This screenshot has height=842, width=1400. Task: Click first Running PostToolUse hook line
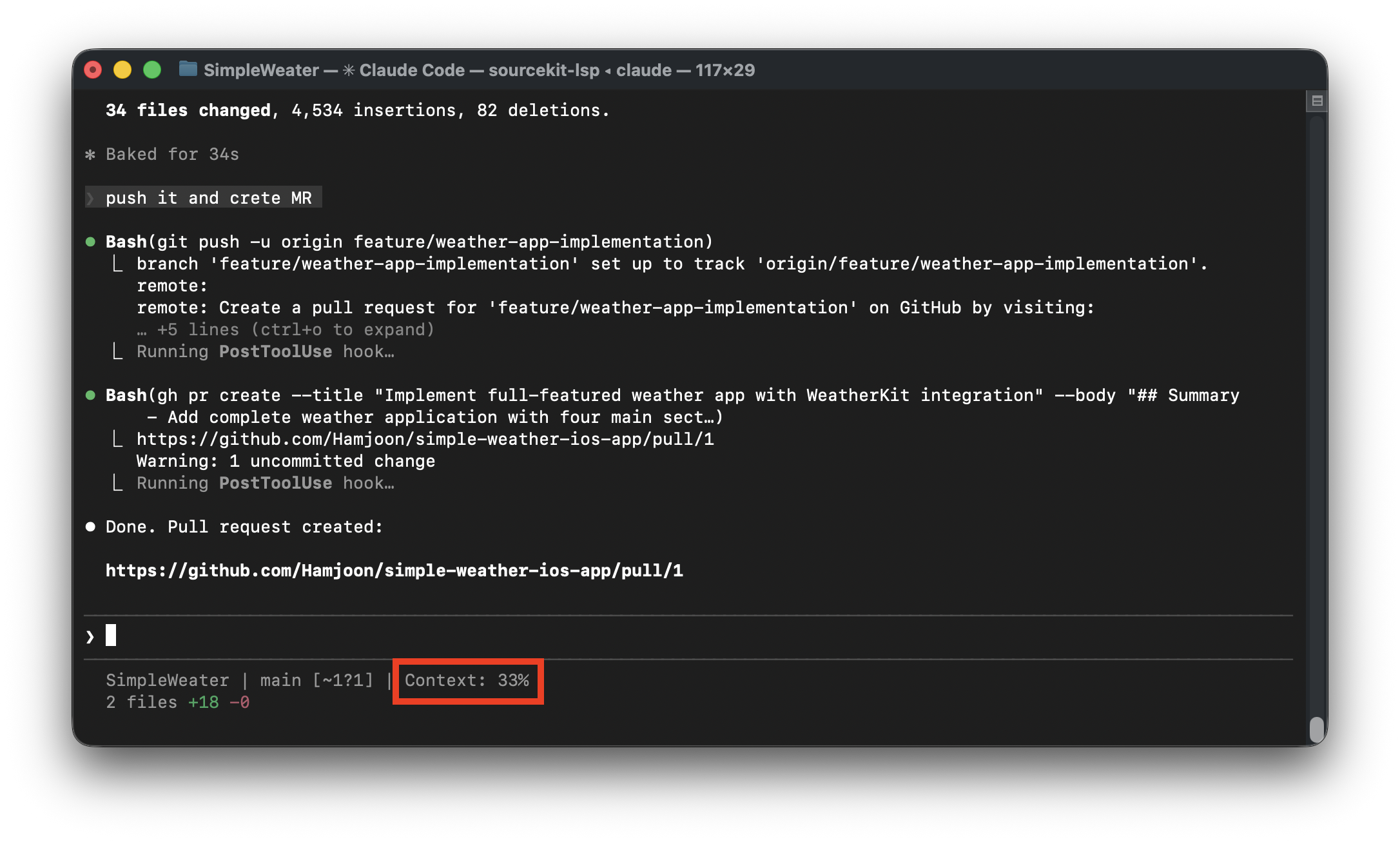[265, 351]
